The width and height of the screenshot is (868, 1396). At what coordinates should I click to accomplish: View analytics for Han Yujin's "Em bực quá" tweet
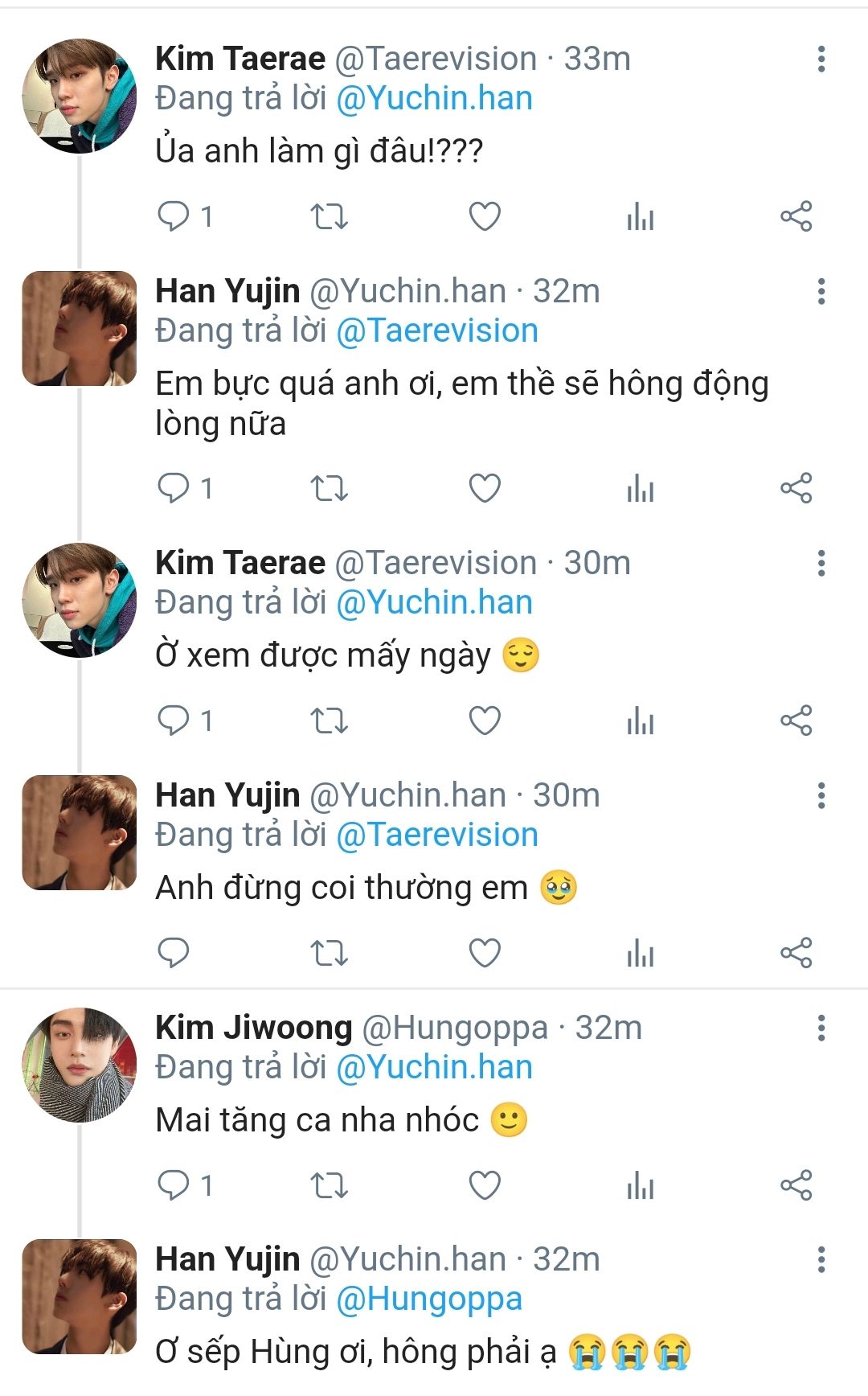[641, 488]
